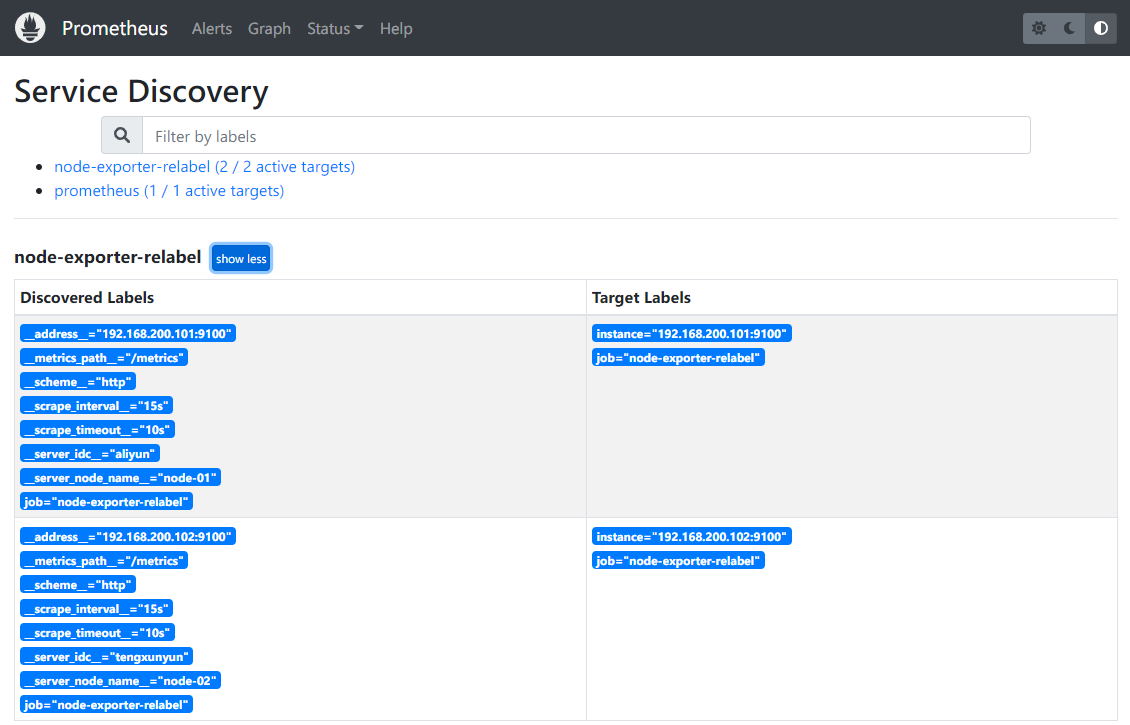Image resolution: width=1130 pixels, height=725 pixels.
Task: Click the search magnifier icon
Action: (122, 135)
